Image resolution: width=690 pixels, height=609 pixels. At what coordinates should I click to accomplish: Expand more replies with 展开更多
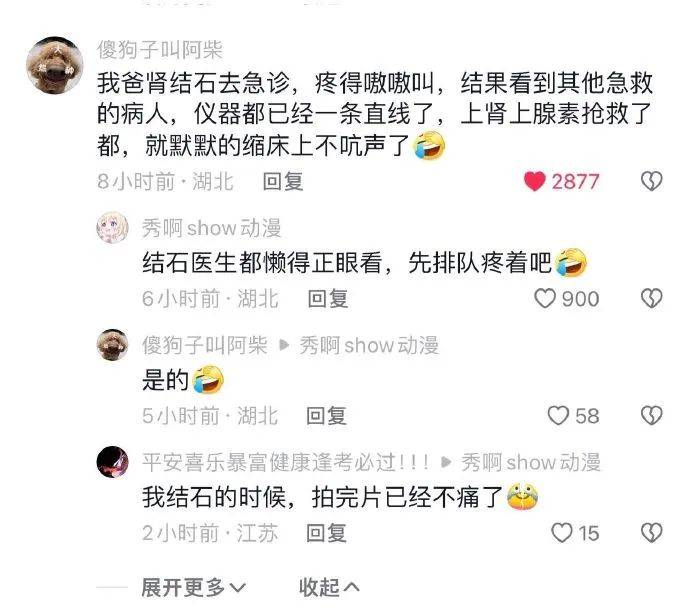194,587
